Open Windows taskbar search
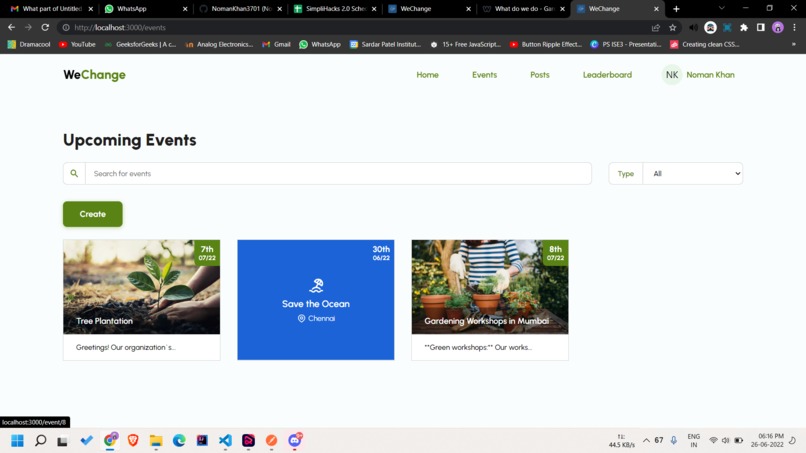The height and width of the screenshot is (453, 806). 41,441
